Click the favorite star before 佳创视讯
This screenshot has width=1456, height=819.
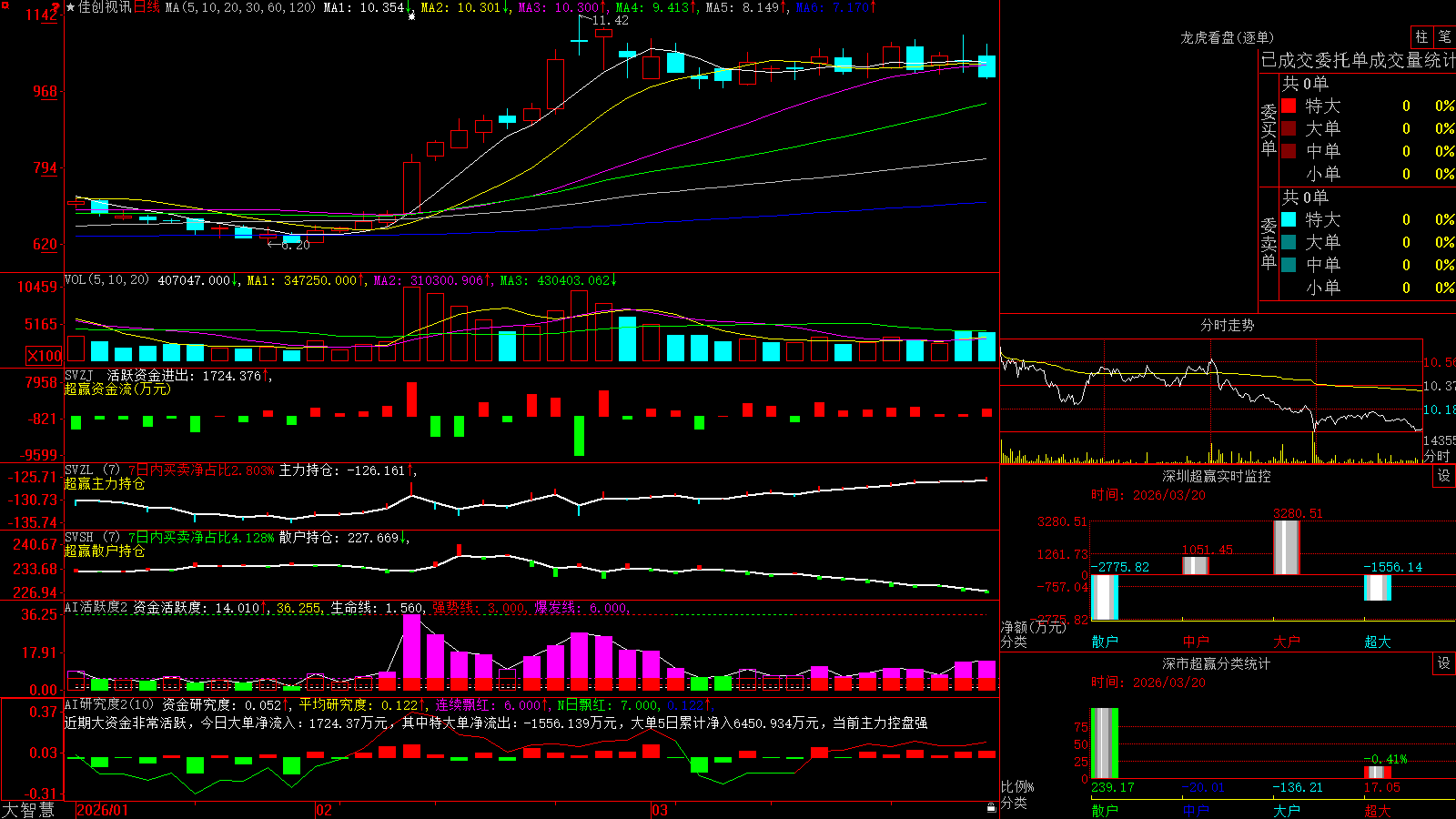point(71,7)
